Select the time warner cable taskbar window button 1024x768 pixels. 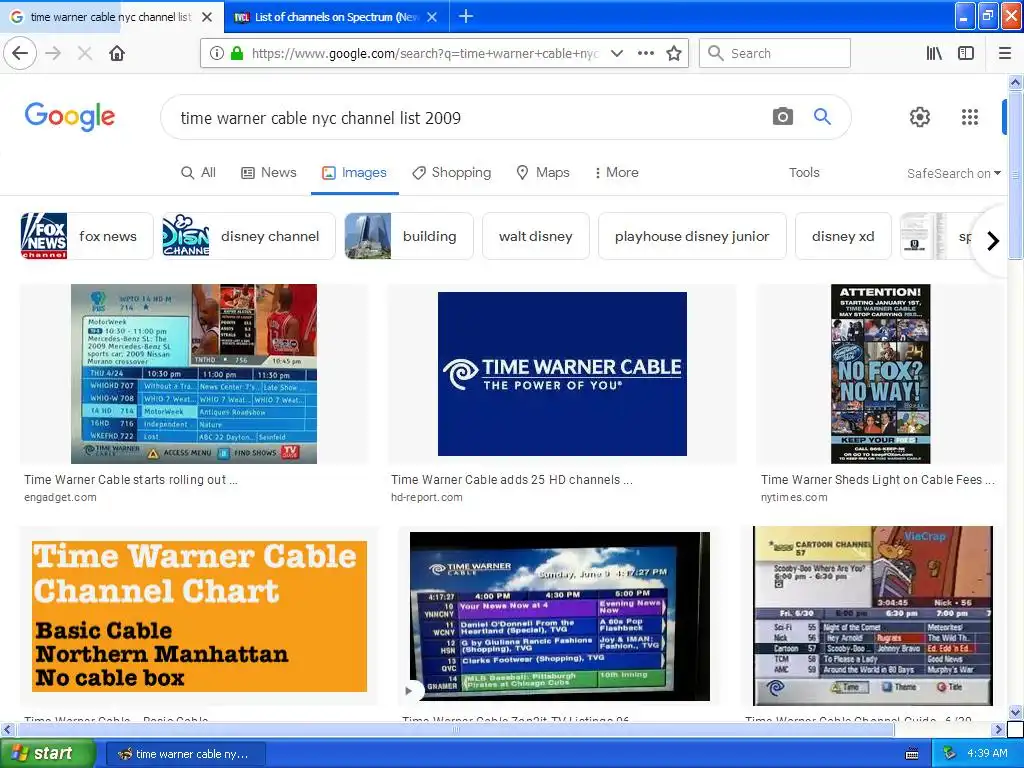coord(185,754)
